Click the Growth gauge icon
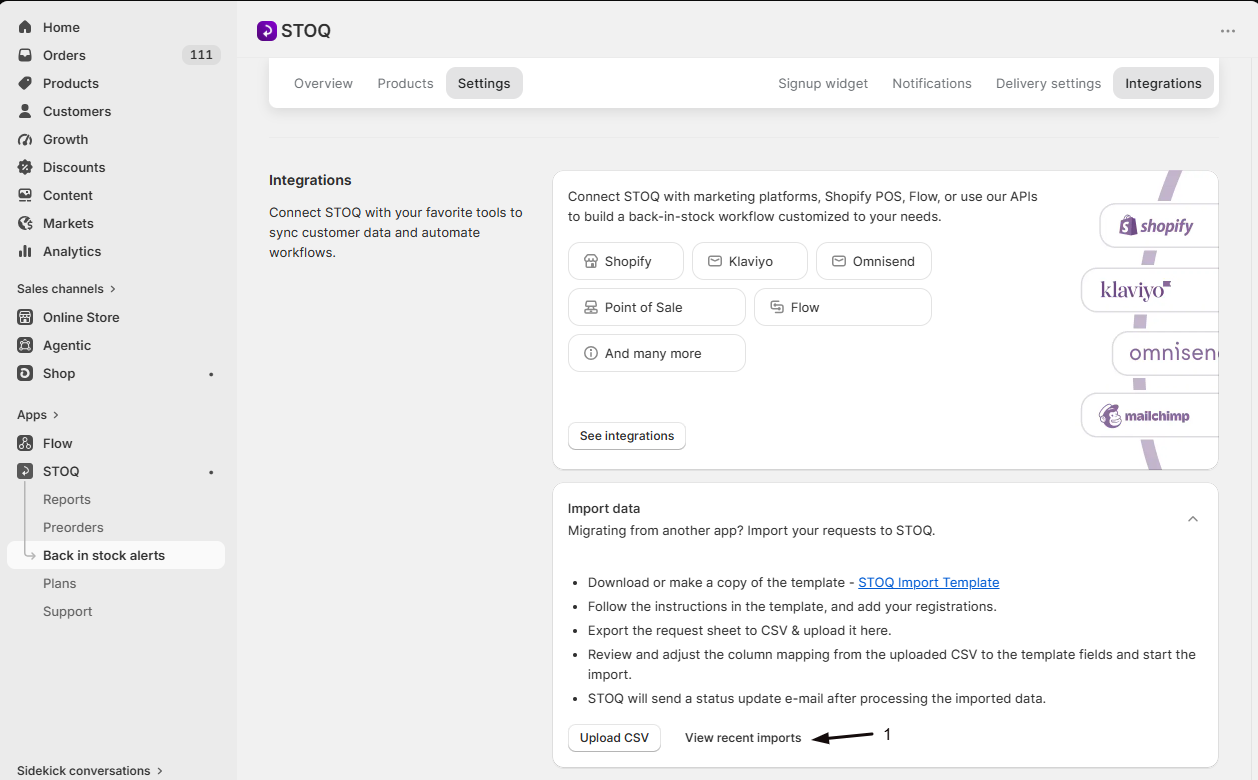This screenshot has width=1258, height=780. pos(25,139)
